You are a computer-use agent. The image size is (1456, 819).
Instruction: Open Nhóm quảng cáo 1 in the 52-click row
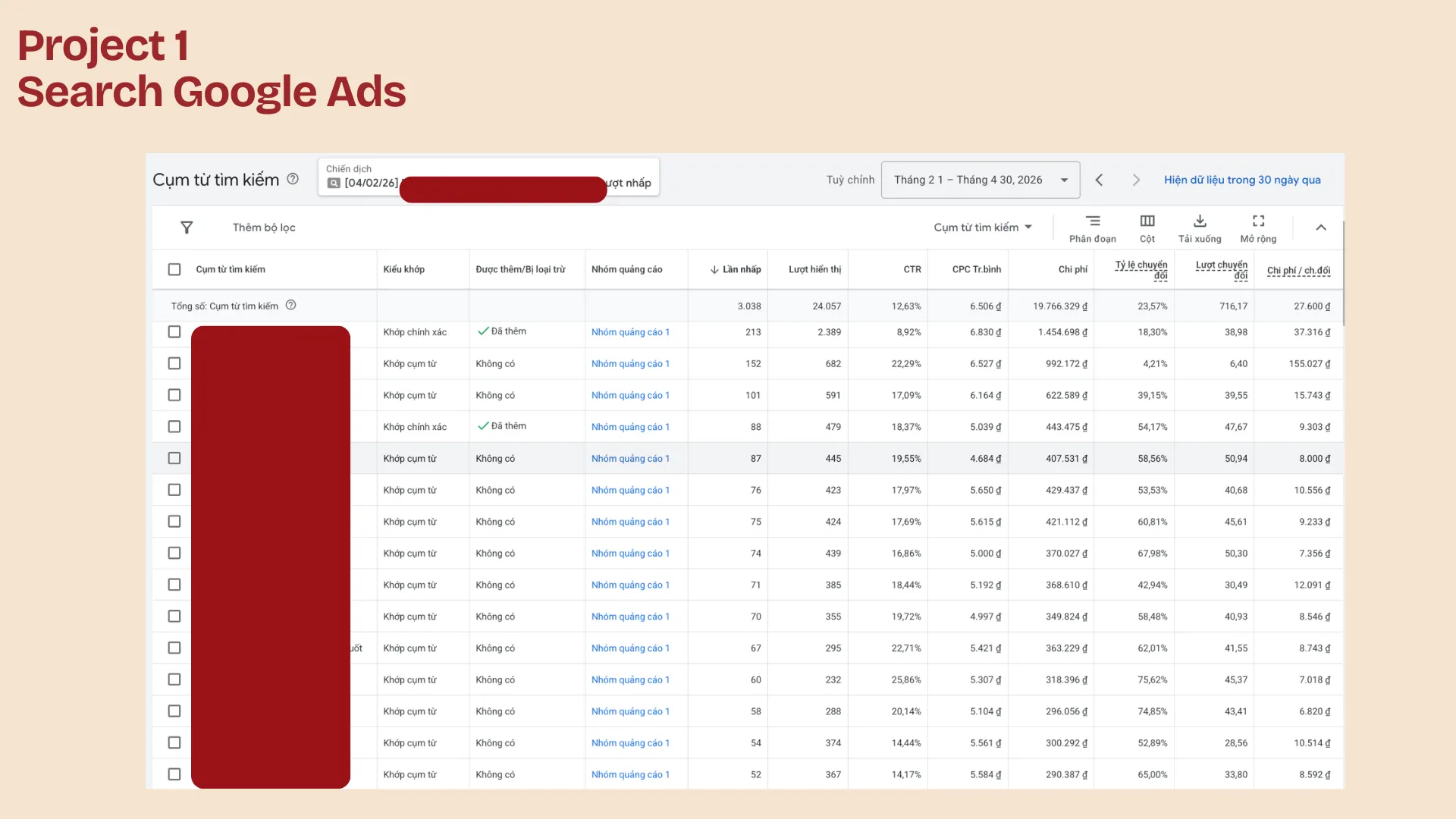pos(630,774)
